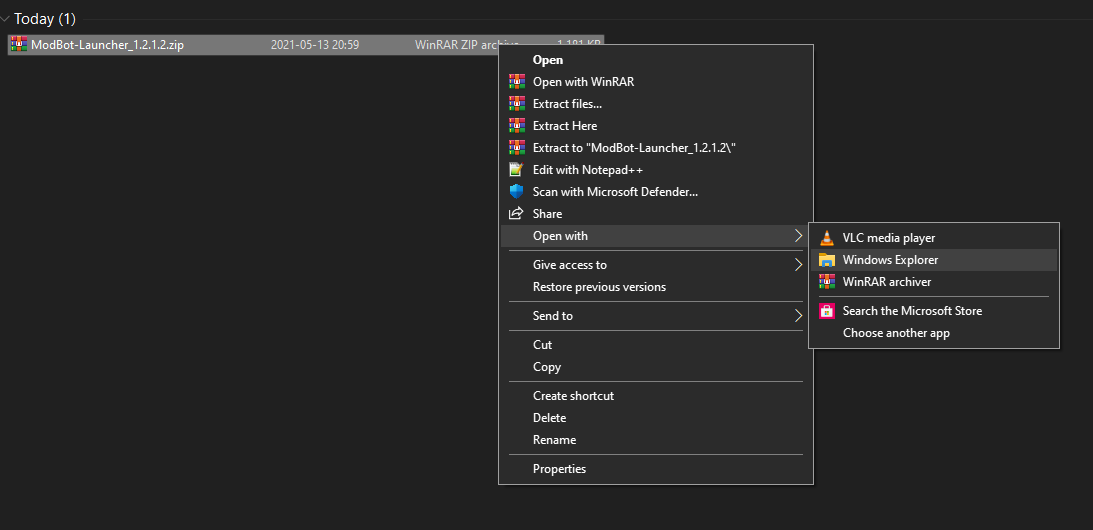
Task: Click the zip file's WinRAR icon in list
Action: click(x=19, y=45)
